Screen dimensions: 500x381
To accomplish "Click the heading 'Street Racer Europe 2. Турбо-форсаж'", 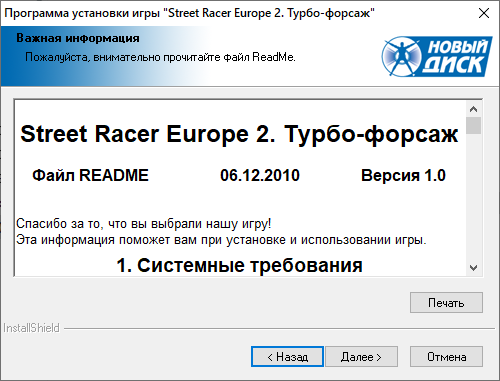I will point(239,134).
